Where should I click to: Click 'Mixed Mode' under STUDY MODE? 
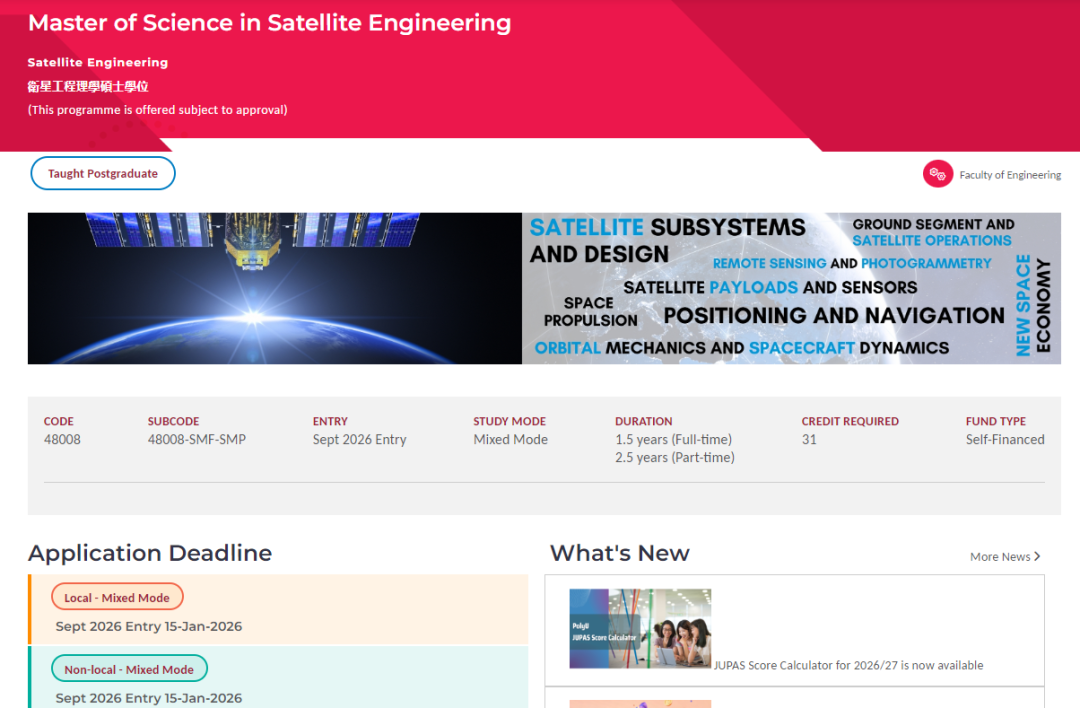tap(510, 439)
